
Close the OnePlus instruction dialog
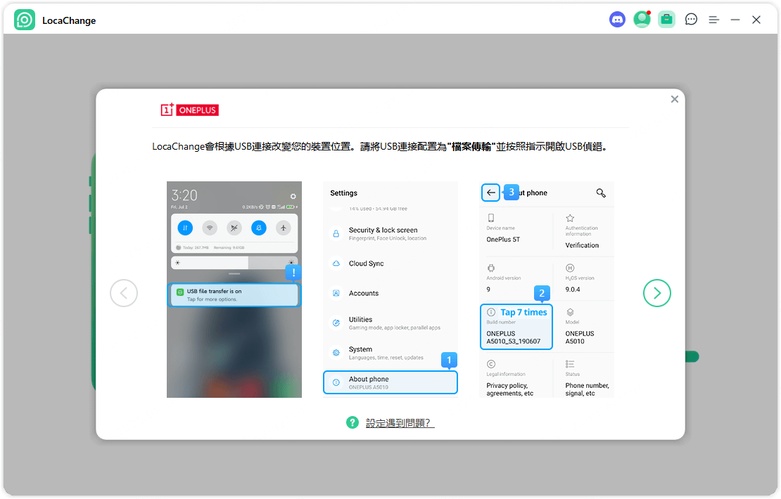(x=674, y=99)
